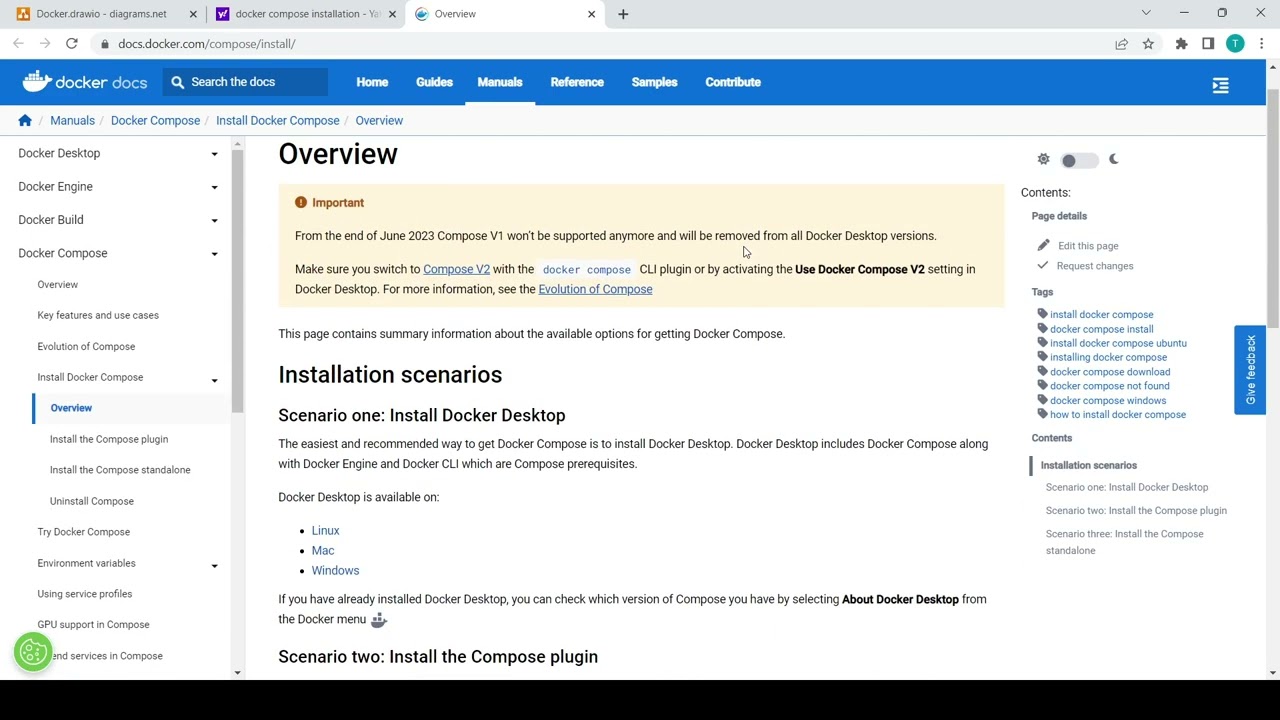Click the browser reload icon
The height and width of the screenshot is (720, 1280).
[71, 43]
